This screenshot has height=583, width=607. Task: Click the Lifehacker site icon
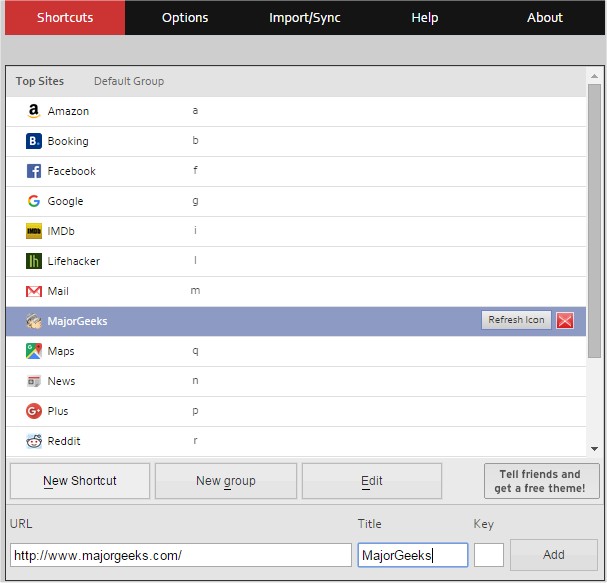pyautogui.click(x=34, y=261)
